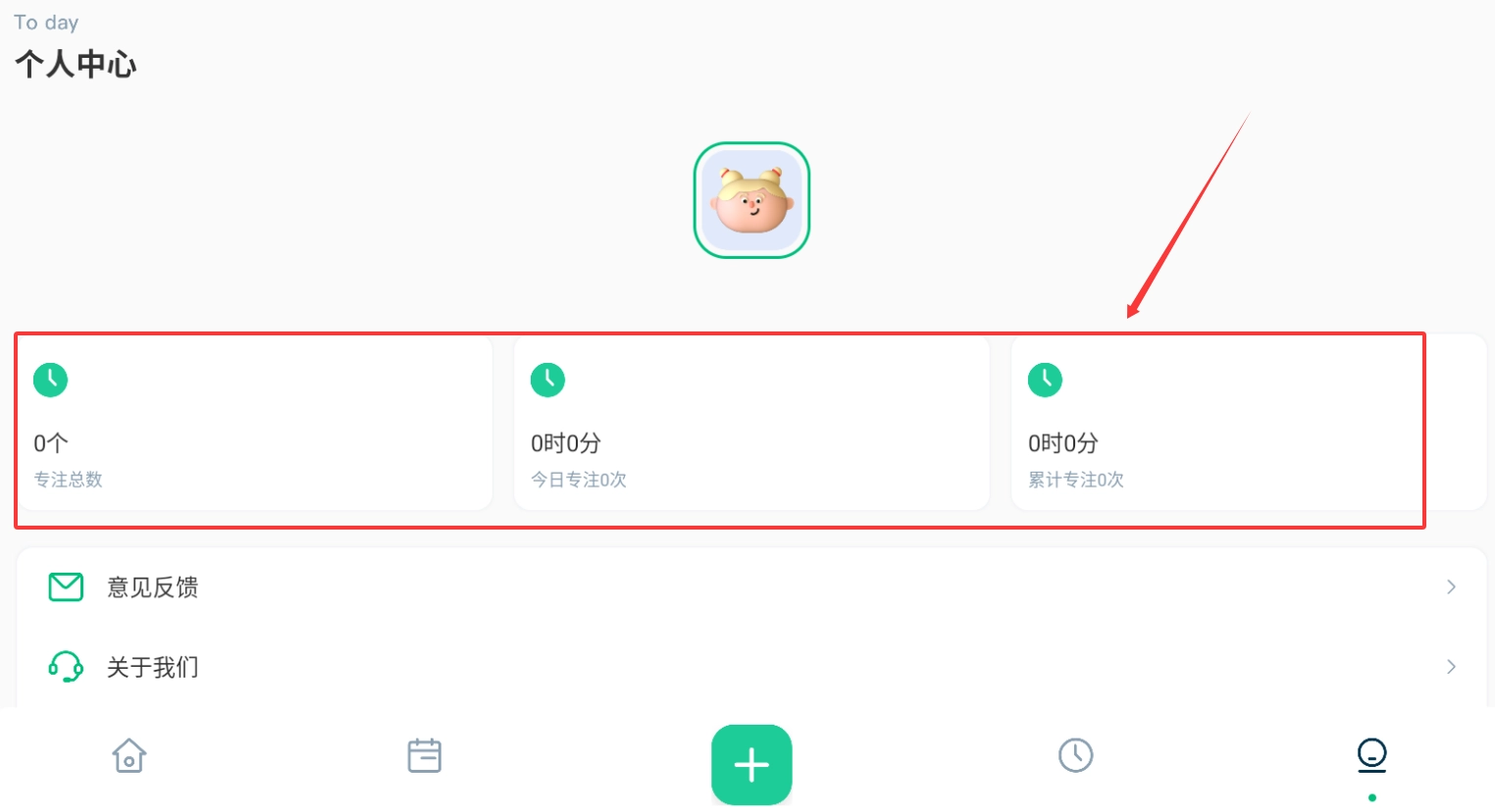Click the headset icon beside 关于我们
Image resolution: width=1495 pixels, height=812 pixels.
pos(66,667)
